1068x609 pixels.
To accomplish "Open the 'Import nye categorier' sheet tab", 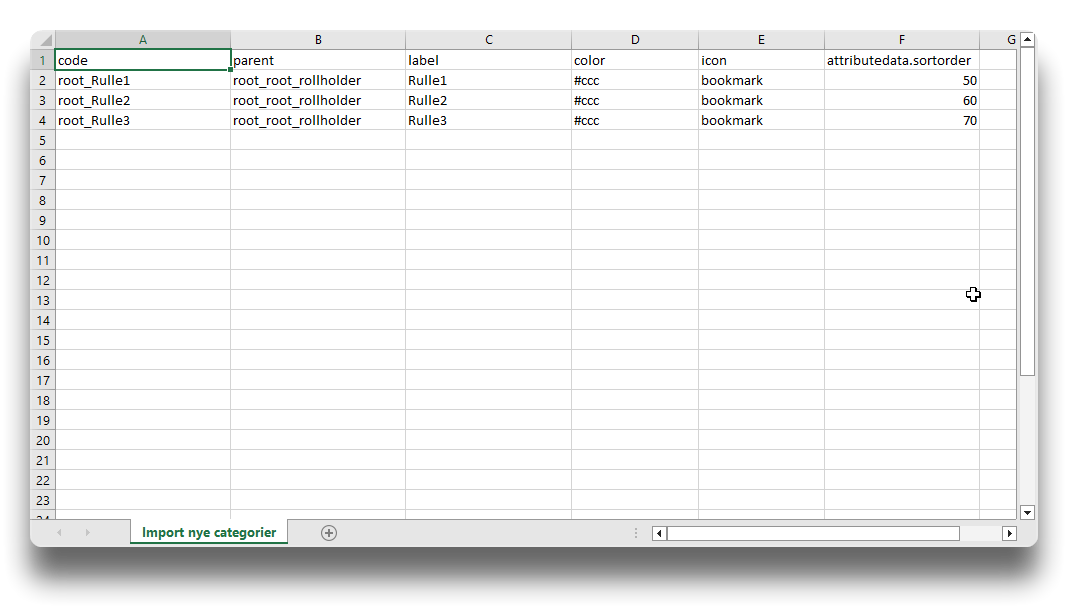I will 209,533.
